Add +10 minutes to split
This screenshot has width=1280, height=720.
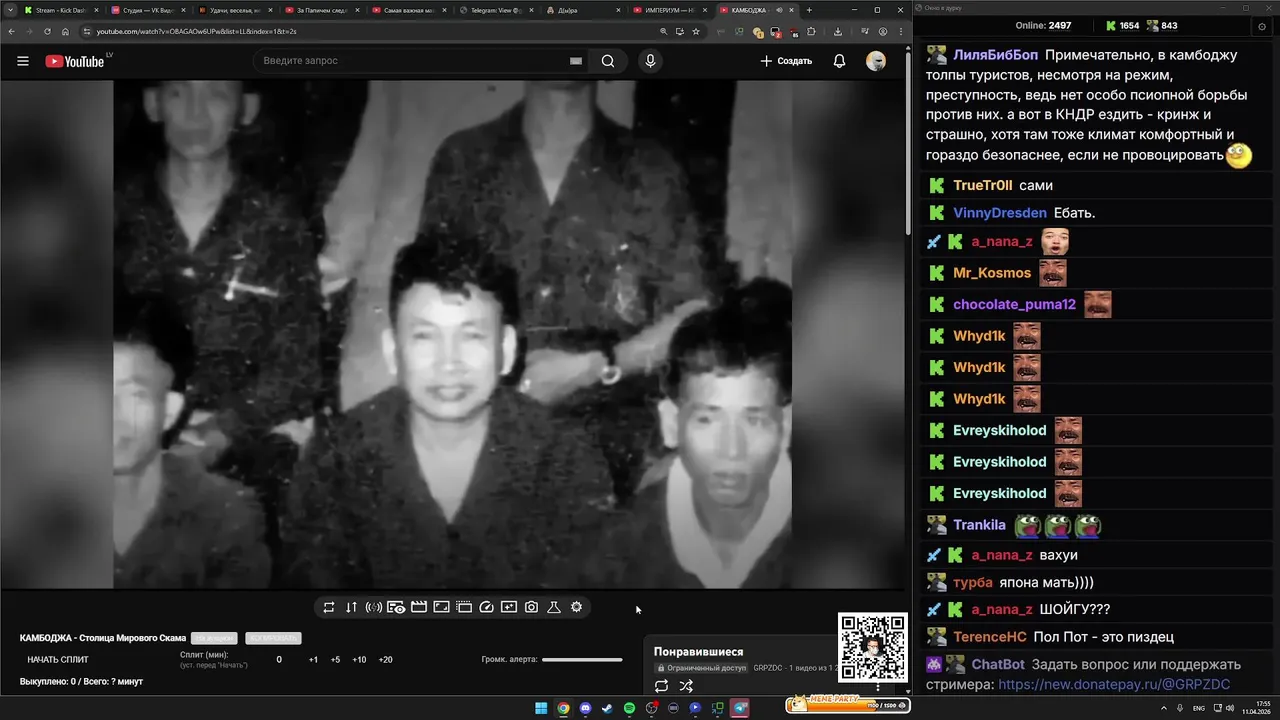359,660
